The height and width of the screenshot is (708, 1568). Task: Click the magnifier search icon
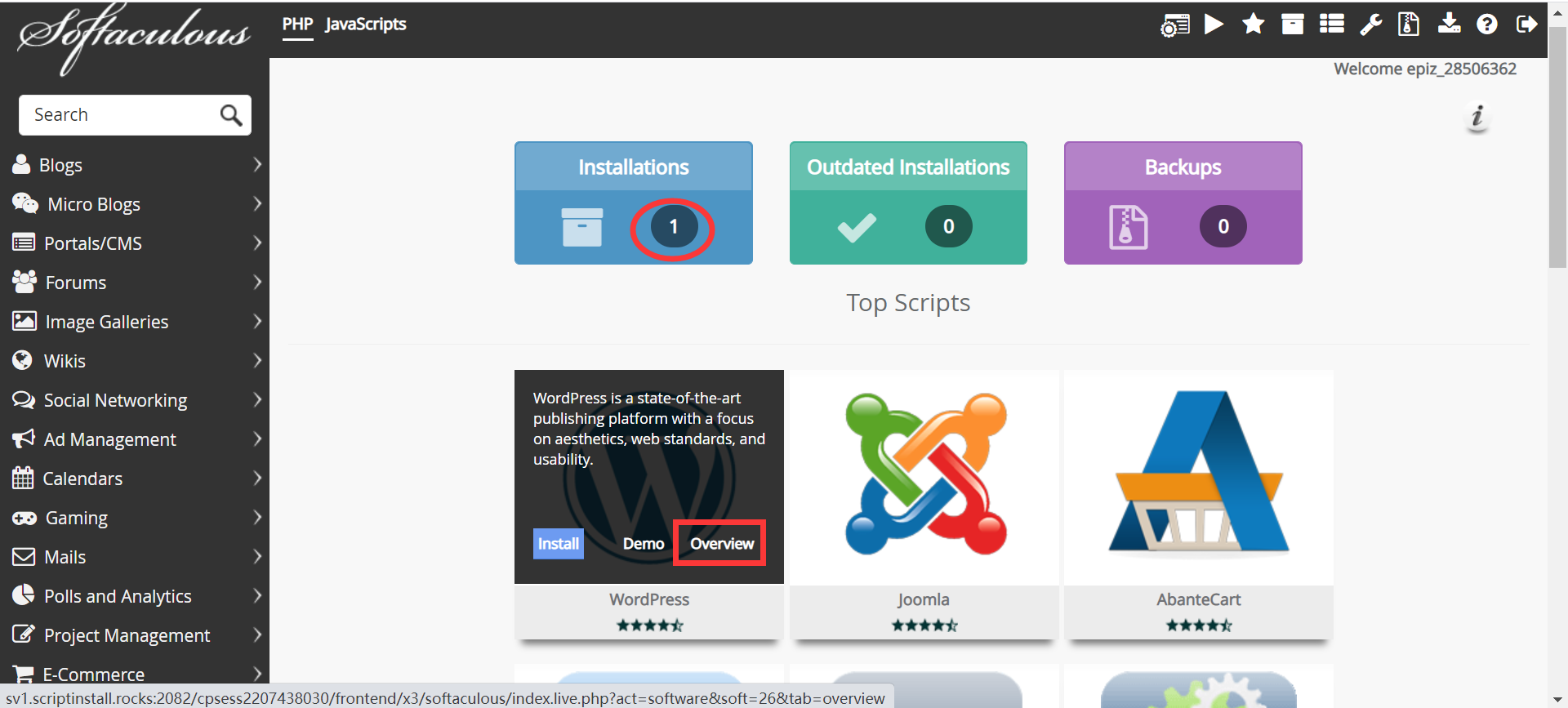point(231,115)
